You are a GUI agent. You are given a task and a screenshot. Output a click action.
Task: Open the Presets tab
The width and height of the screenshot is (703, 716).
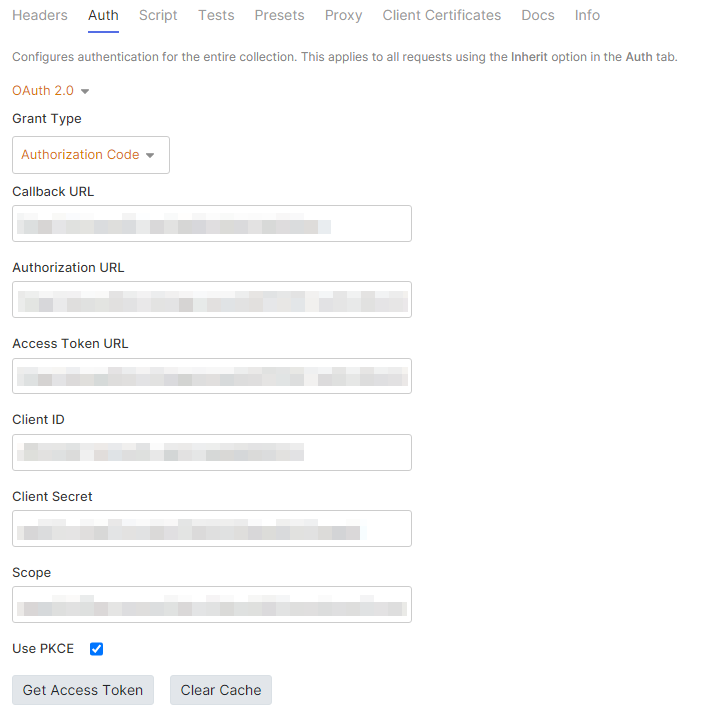click(279, 15)
